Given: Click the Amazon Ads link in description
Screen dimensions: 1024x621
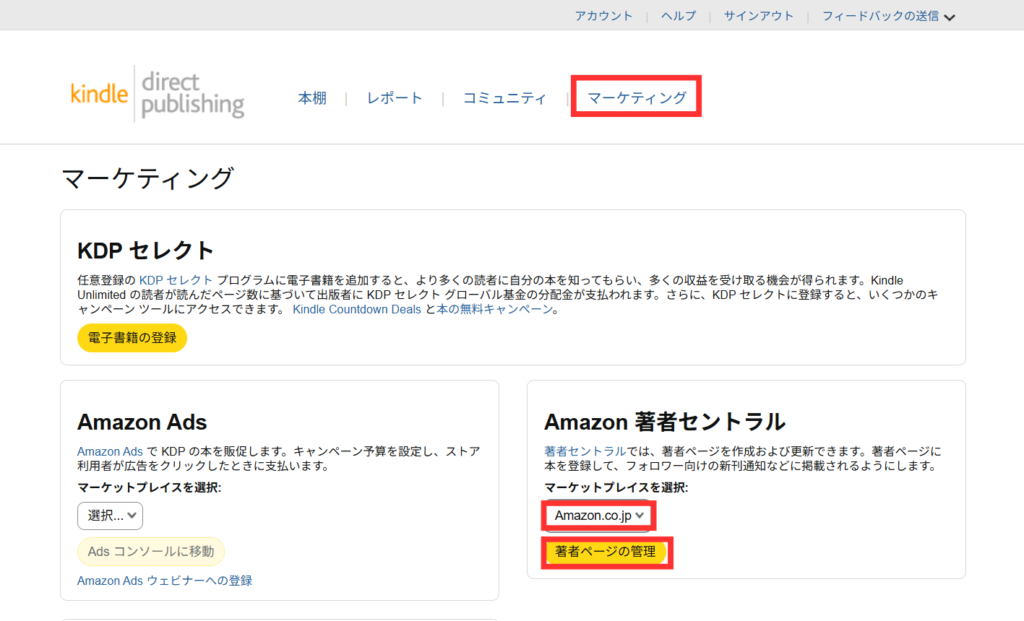Looking at the screenshot, I should [110, 451].
